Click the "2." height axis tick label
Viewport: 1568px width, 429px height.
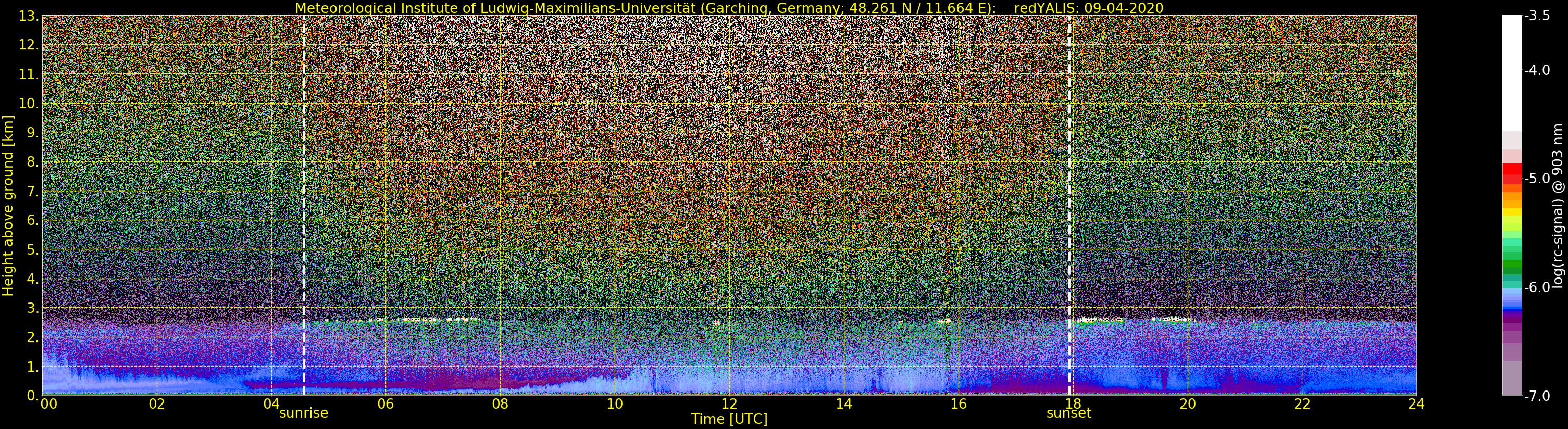33,337
